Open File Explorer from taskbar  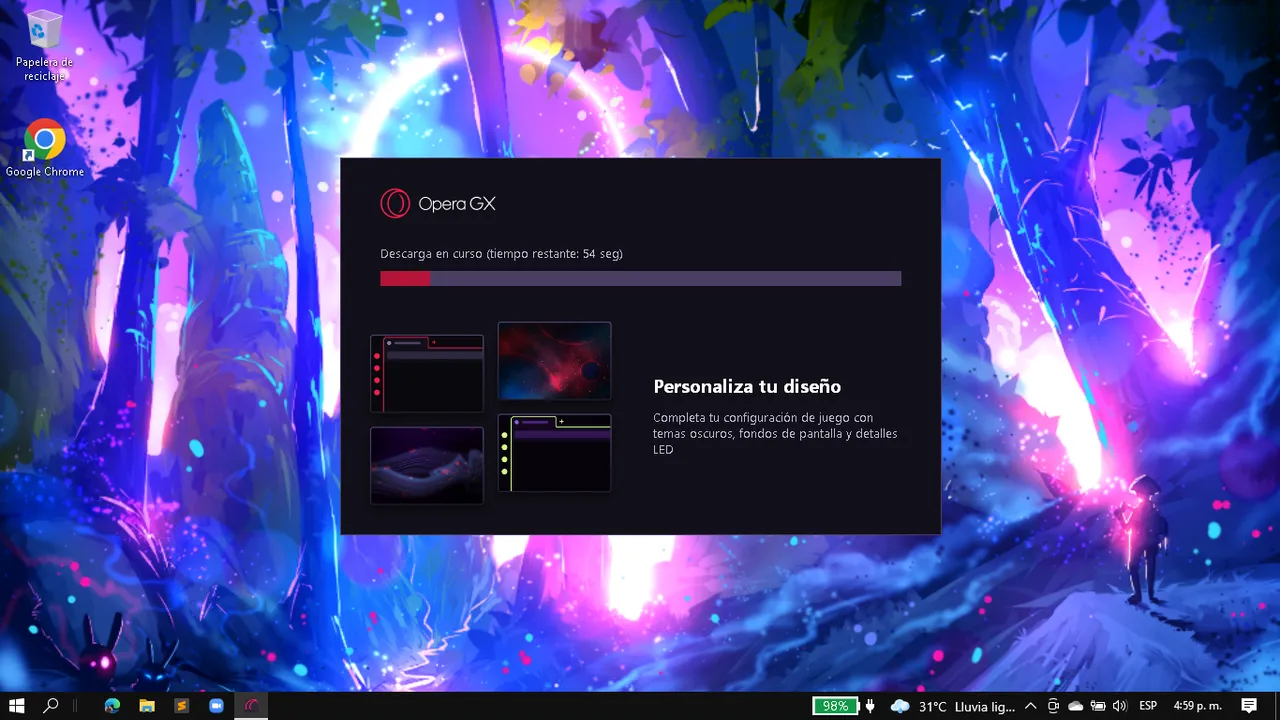[147, 706]
